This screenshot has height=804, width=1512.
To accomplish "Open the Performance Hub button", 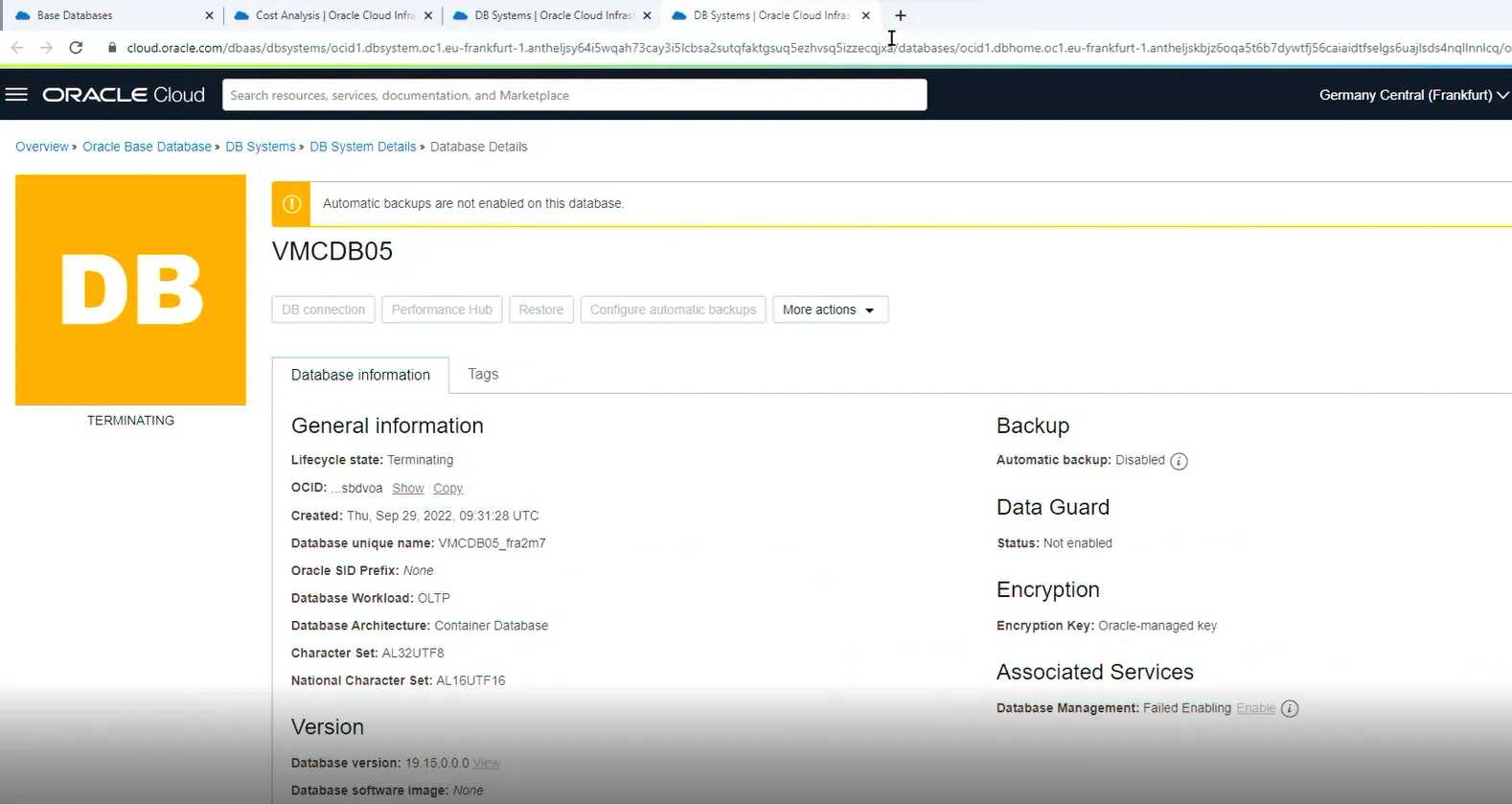I will [x=442, y=310].
